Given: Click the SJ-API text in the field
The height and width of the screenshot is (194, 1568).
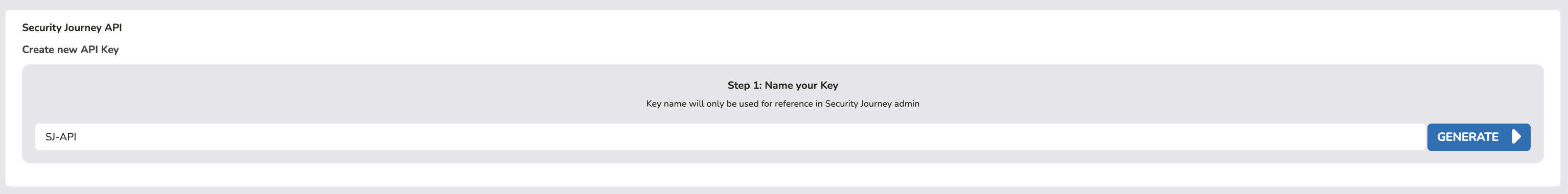Looking at the screenshot, I should pyautogui.click(x=61, y=137).
